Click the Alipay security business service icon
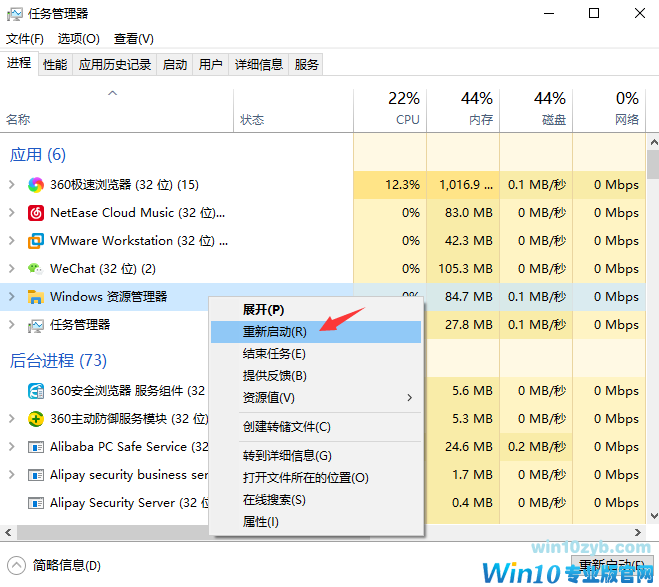Viewport: 659px width, 587px height. (x=36, y=475)
